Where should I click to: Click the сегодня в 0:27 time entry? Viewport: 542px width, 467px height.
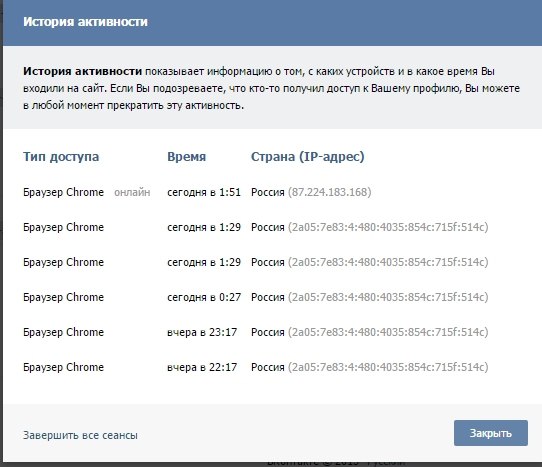click(204, 297)
